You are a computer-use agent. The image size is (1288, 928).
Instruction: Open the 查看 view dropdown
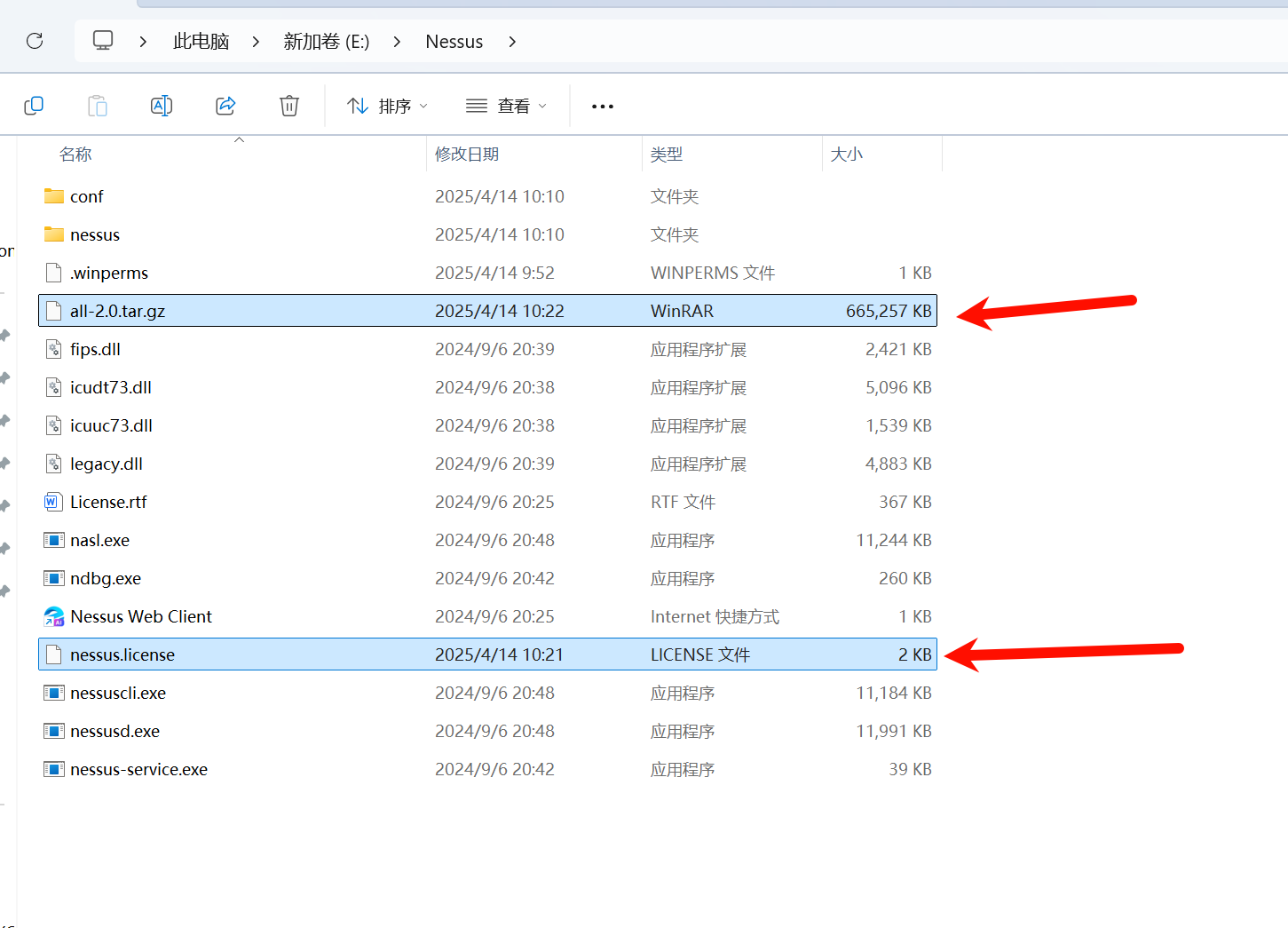point(506,106)
